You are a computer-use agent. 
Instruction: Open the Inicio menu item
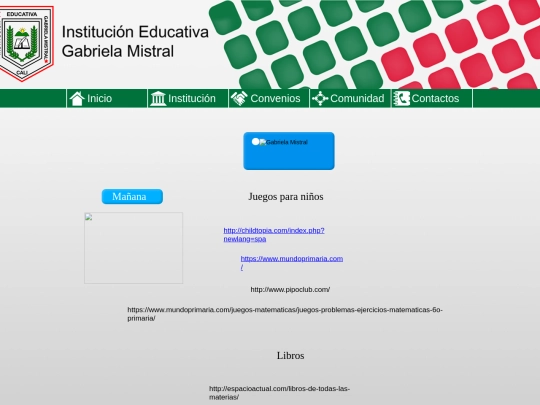[107, 98]
